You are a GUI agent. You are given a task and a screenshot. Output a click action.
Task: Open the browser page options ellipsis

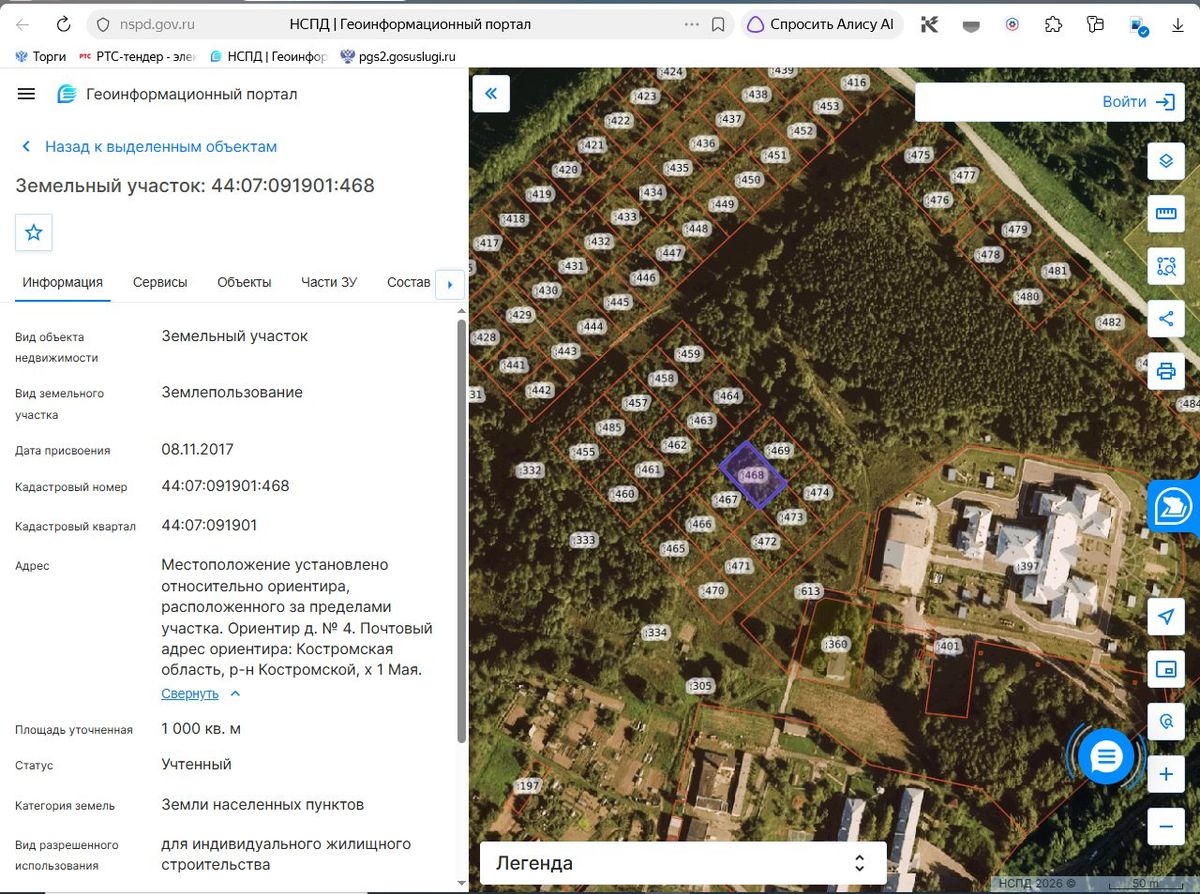coord(691,24)
